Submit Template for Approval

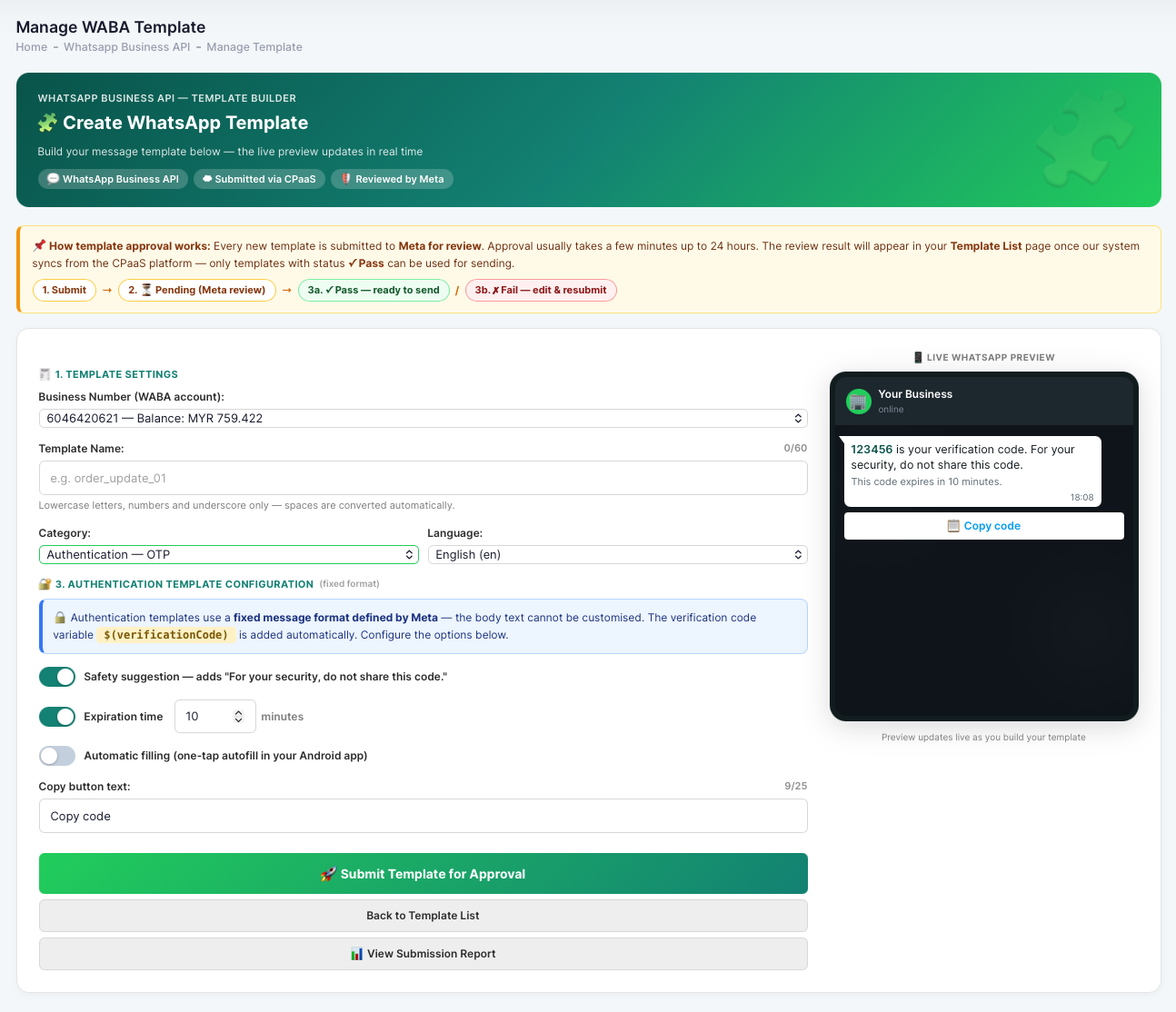coord(423,874)
